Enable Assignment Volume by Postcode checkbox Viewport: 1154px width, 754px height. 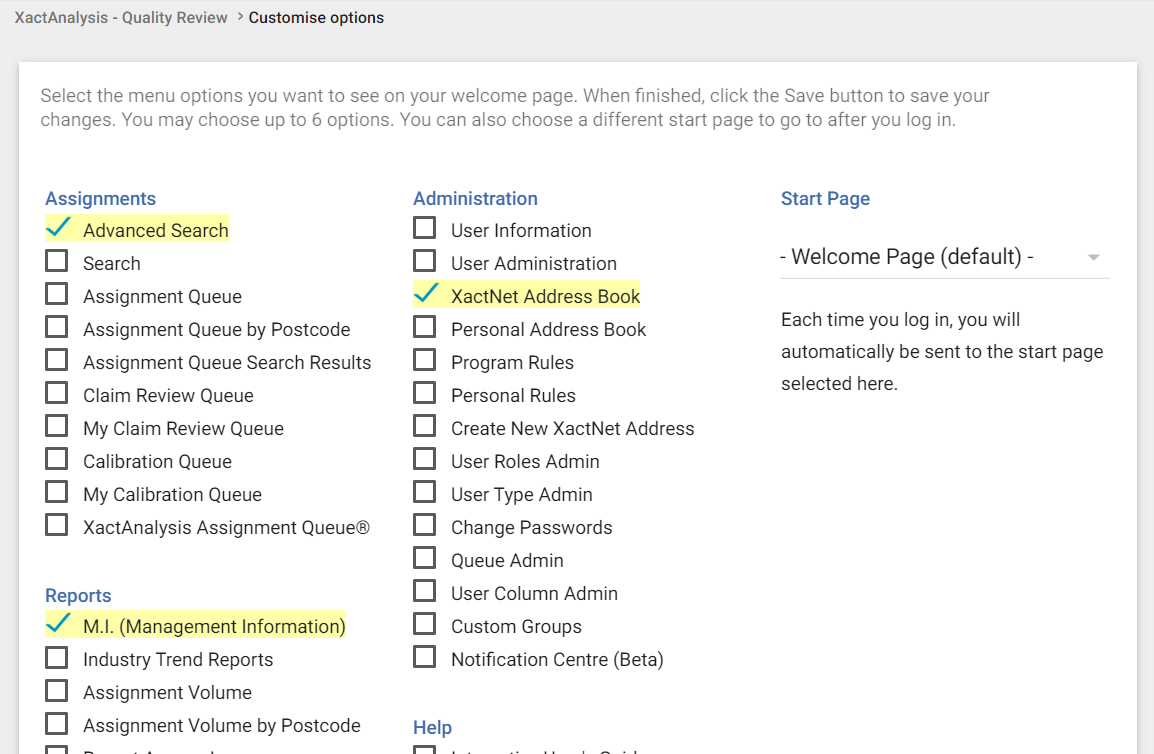click(57, 724)
